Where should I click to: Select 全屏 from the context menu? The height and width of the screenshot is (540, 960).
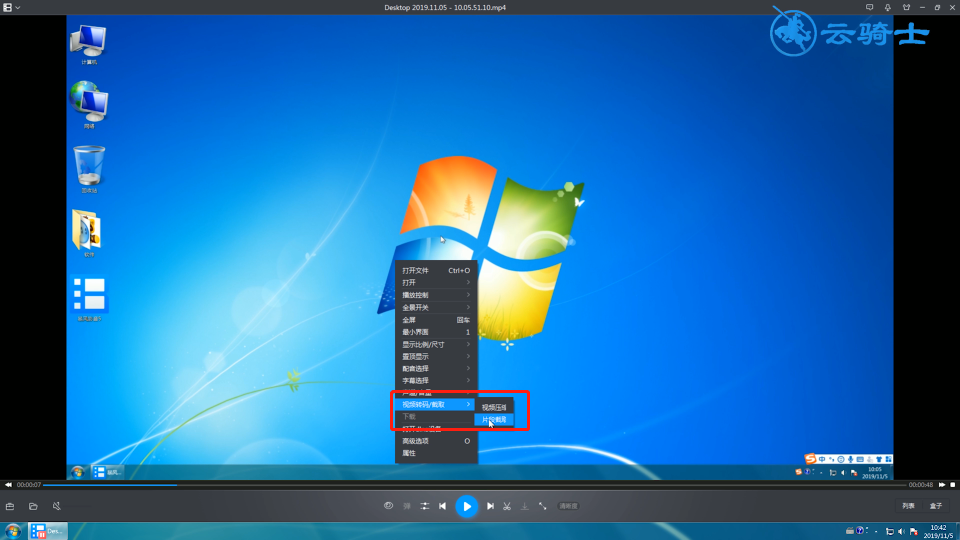[436, 320]
